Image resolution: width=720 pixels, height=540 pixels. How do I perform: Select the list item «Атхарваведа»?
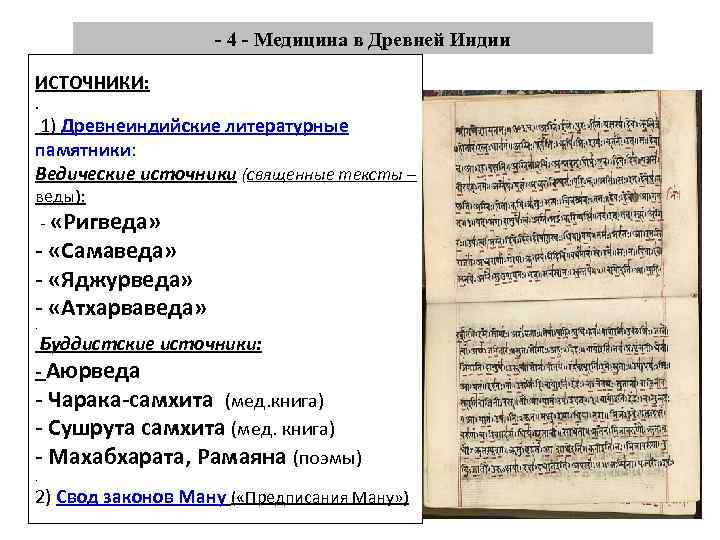click(127, 308)
